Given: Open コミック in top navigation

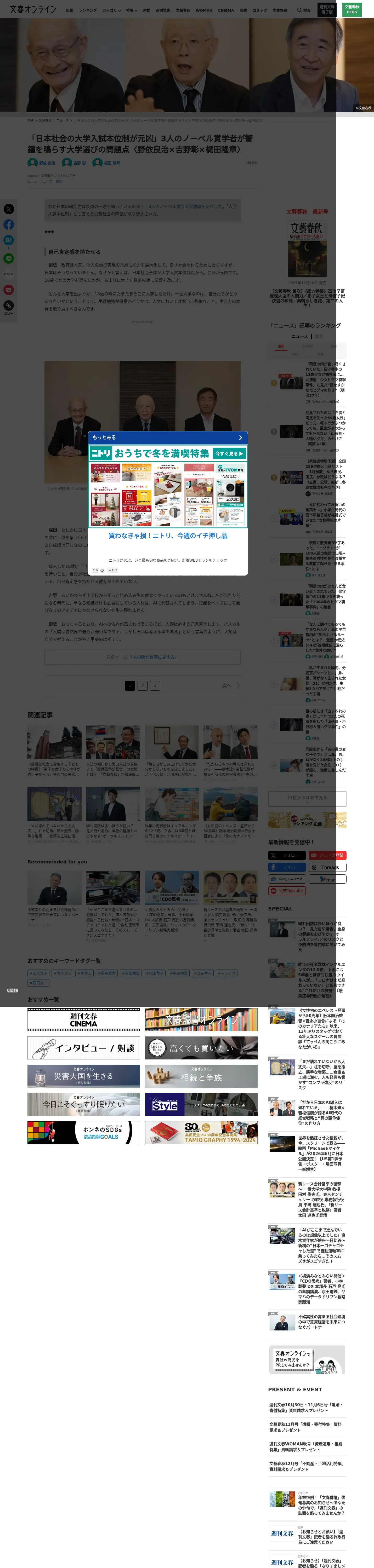Looking at the screenshot, I should coord(259,10).
